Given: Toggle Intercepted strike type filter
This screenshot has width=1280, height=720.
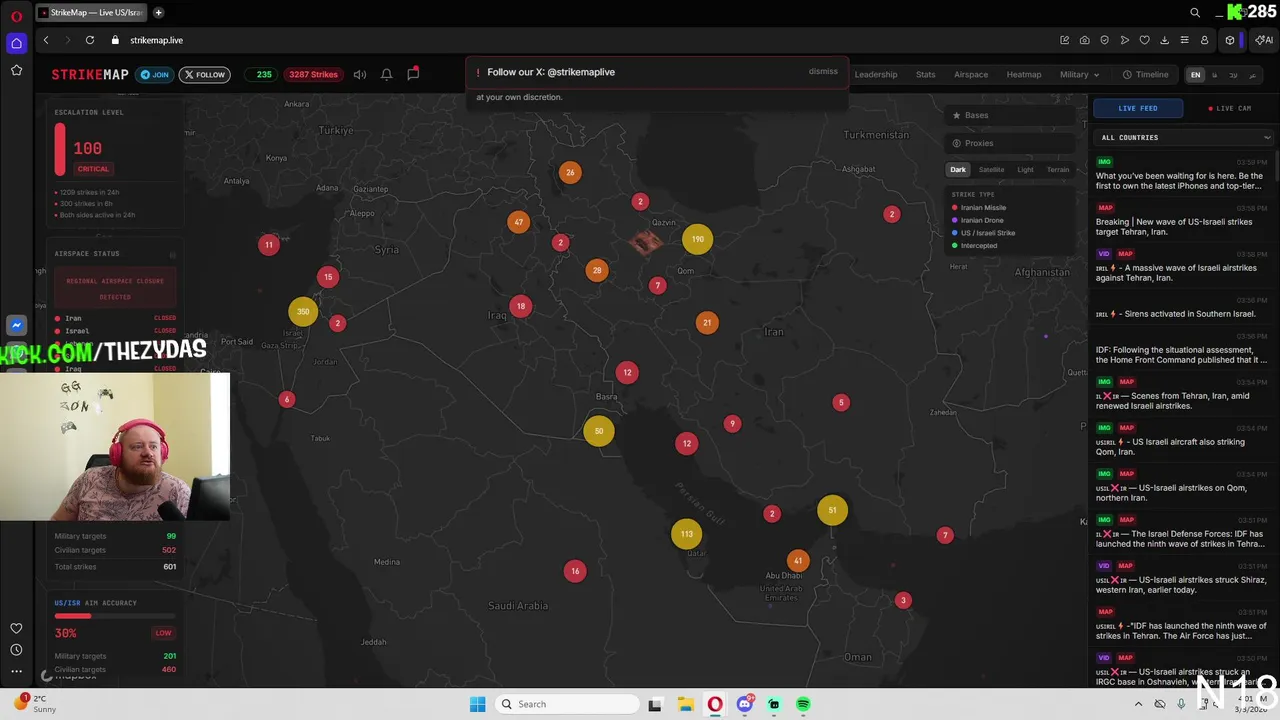Looking at the screenshot, I should pos(974,245).
